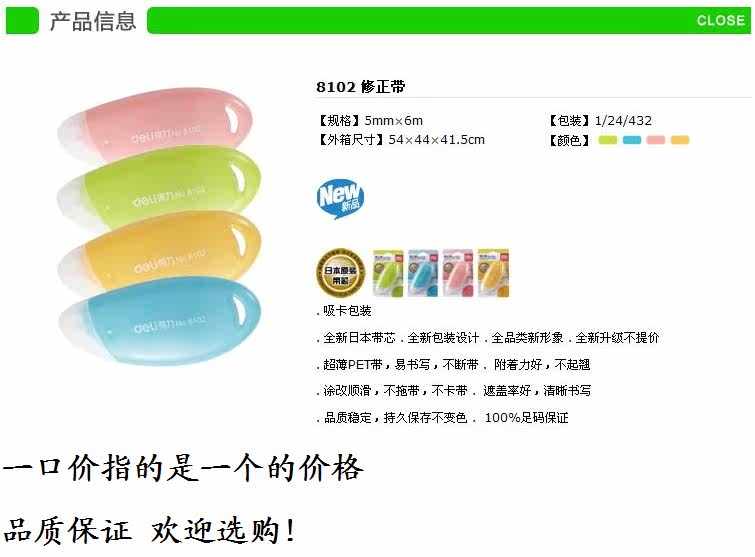Click the blue New 新品 badge
The height and width of the screenshot is (557, 755).
340,198
